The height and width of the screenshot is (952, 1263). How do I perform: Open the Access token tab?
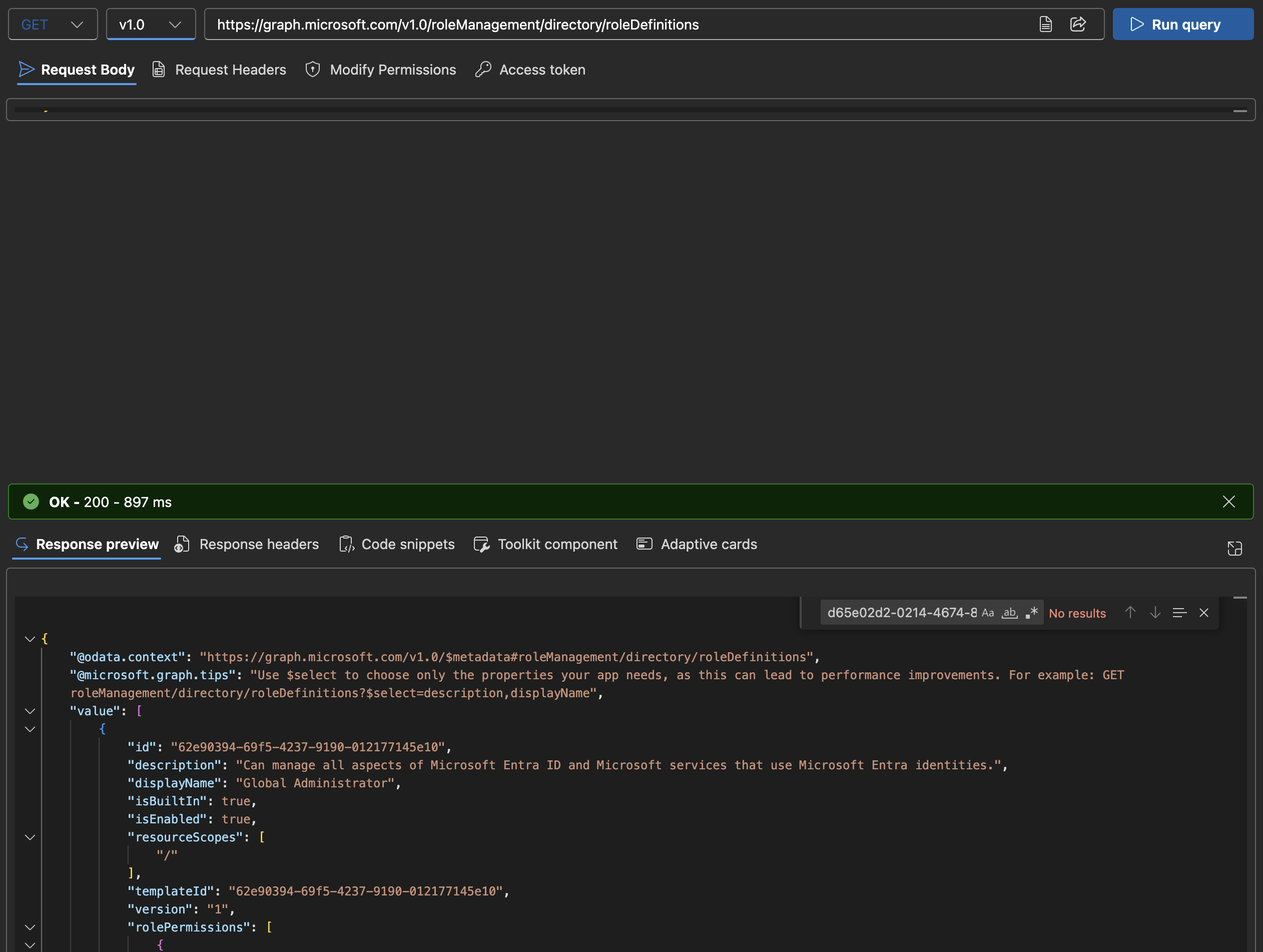pyautogui.click(x=530, y=70)
